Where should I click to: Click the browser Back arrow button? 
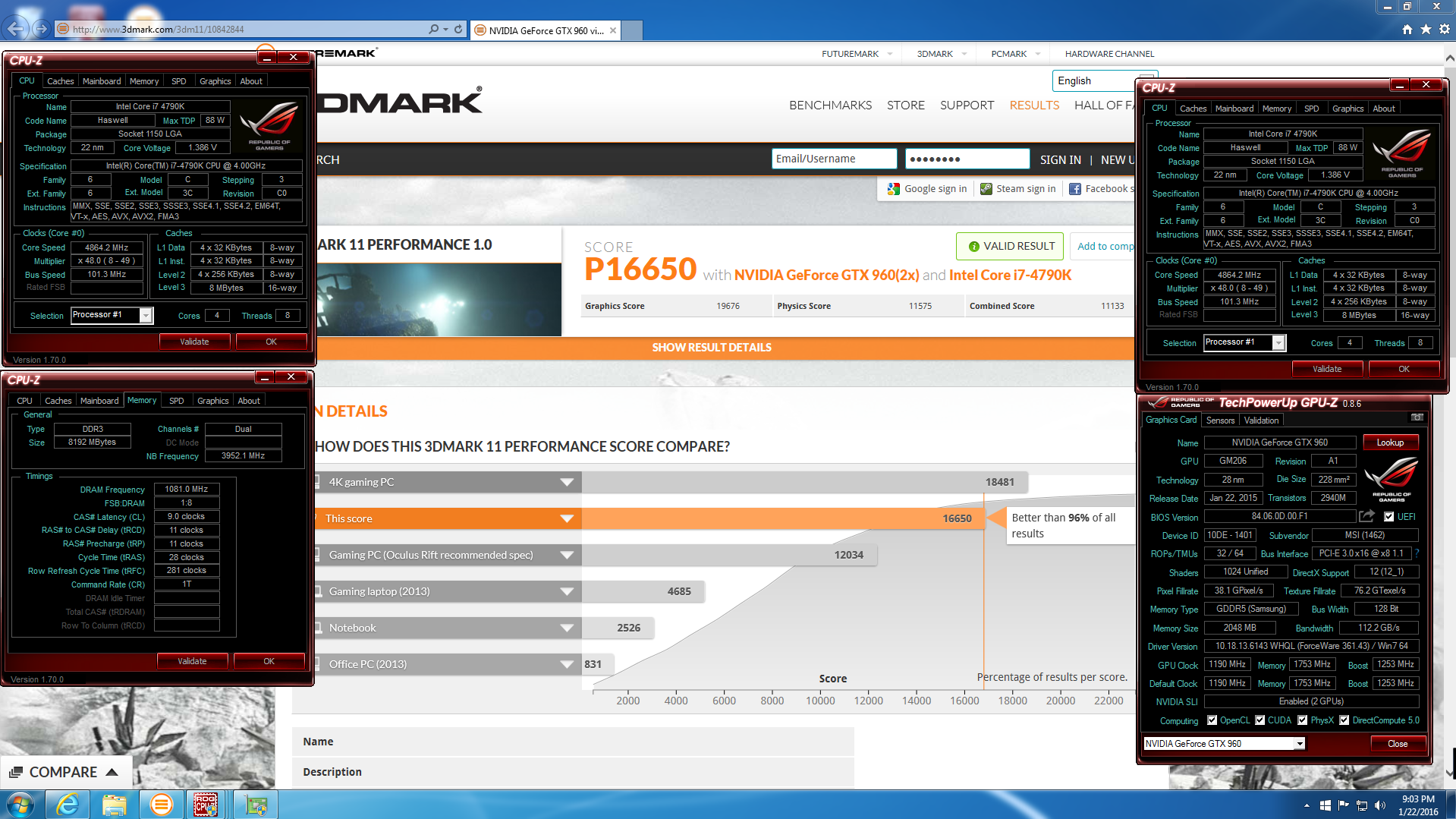16,29
